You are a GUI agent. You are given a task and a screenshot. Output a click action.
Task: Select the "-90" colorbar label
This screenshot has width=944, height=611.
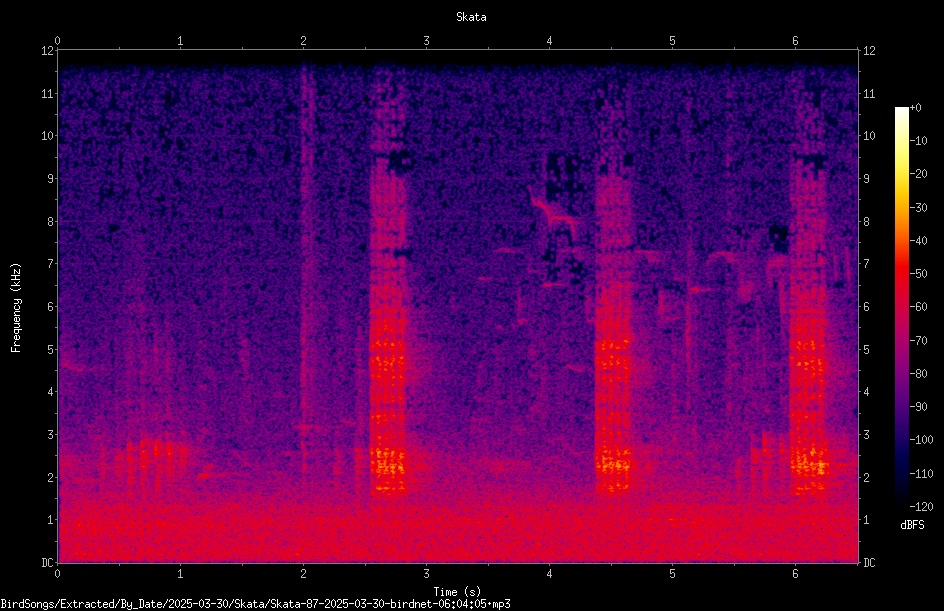[918, 407]
